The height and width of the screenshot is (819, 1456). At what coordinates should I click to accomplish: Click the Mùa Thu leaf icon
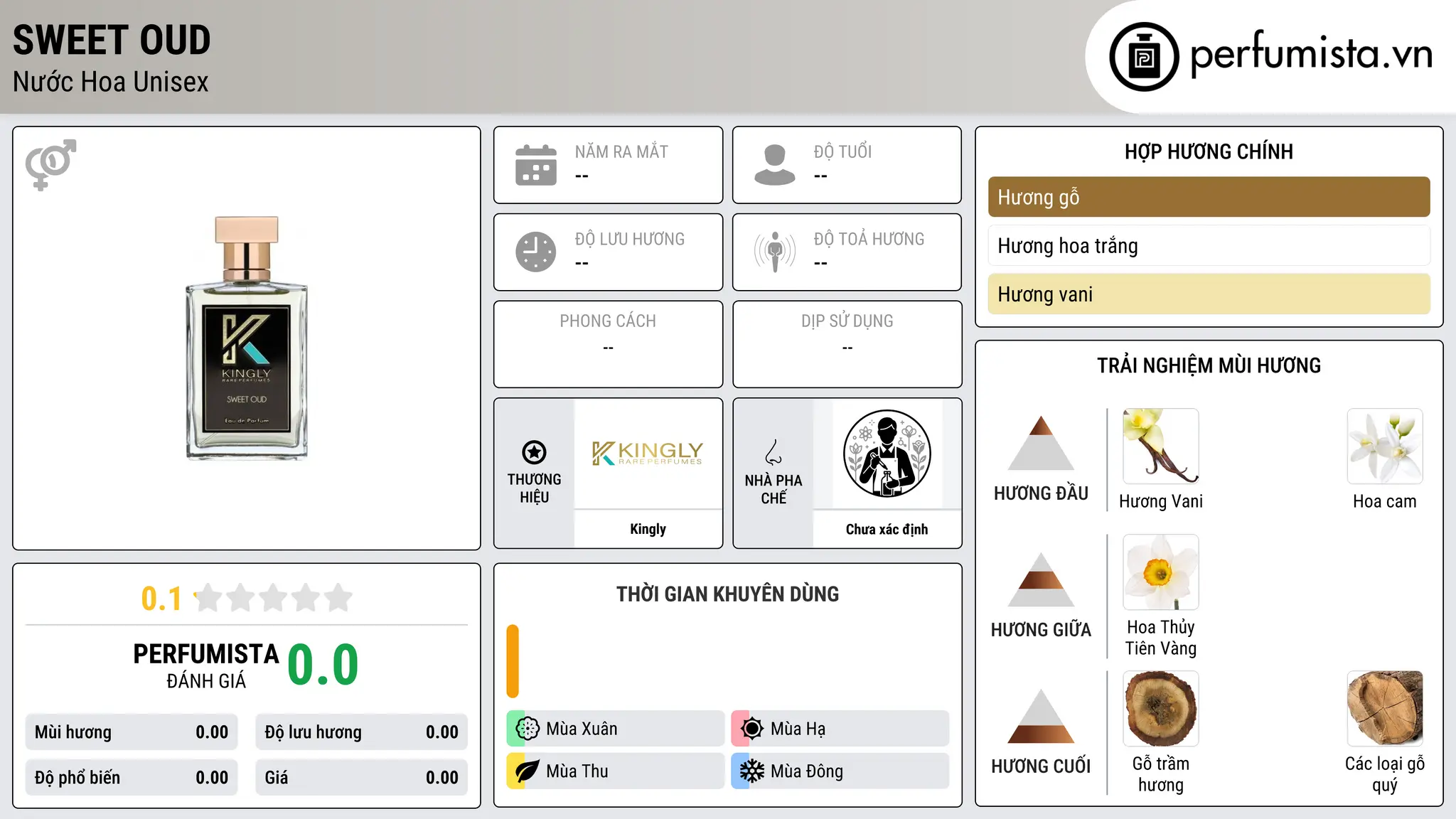coord(528,771)
